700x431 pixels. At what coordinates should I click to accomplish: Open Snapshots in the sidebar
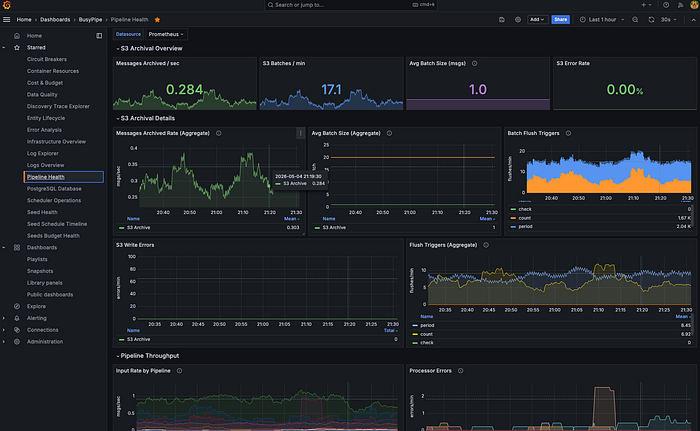[40, 271]
